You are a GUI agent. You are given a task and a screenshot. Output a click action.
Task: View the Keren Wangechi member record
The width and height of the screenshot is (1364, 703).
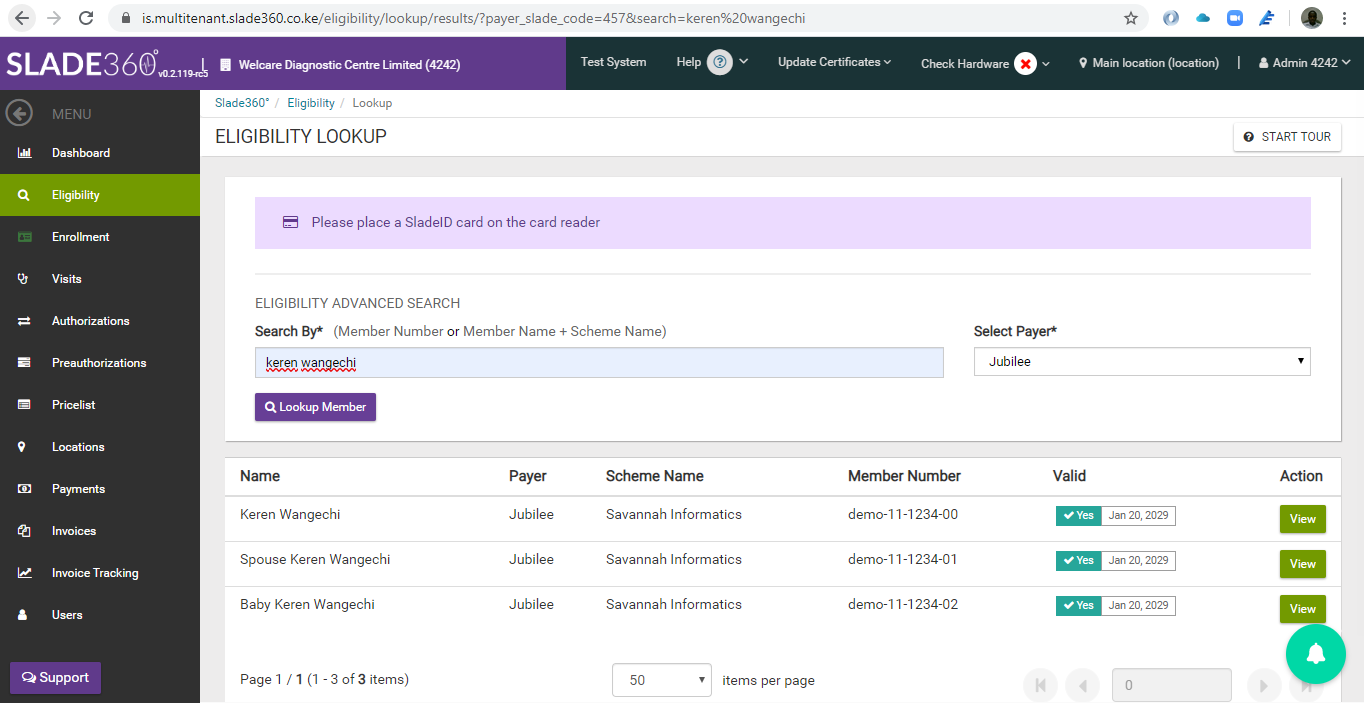[x=1302, y=519]
